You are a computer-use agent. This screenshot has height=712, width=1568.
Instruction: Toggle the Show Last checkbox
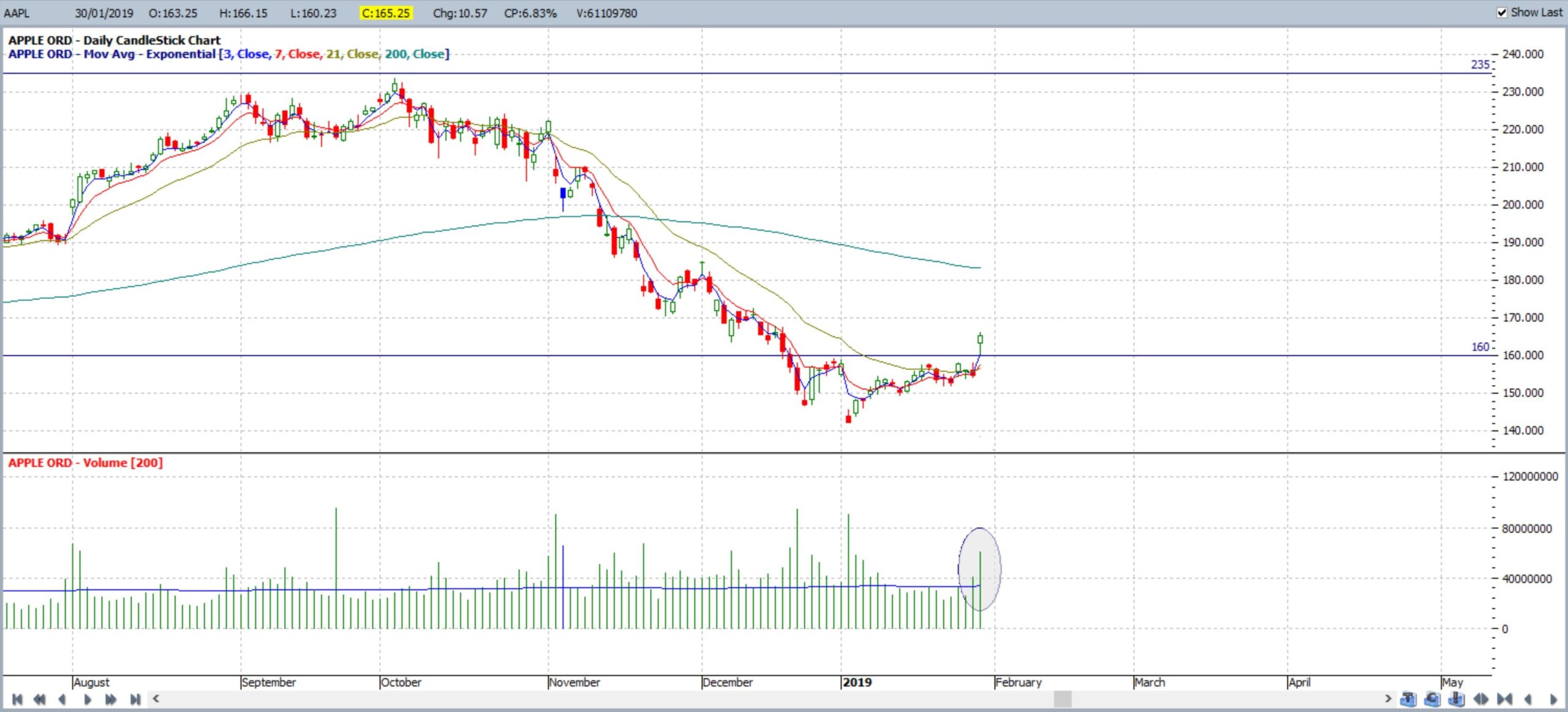click(1502, 12)
